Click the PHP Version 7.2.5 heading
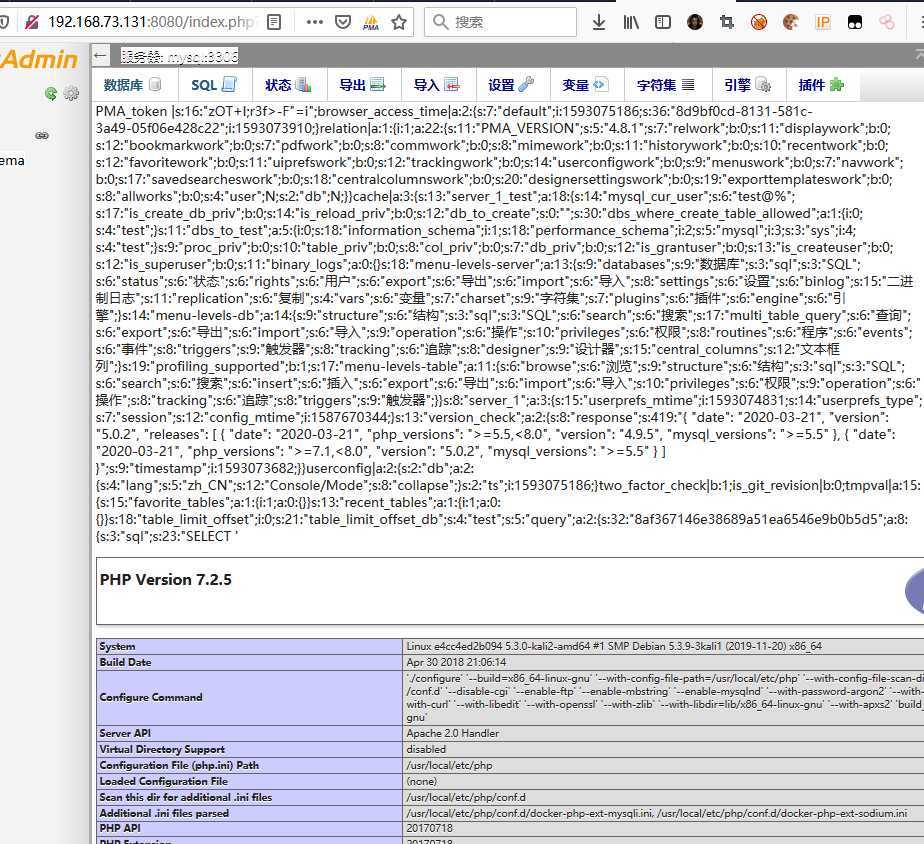The image size is (924, 844). pos(166,580)
